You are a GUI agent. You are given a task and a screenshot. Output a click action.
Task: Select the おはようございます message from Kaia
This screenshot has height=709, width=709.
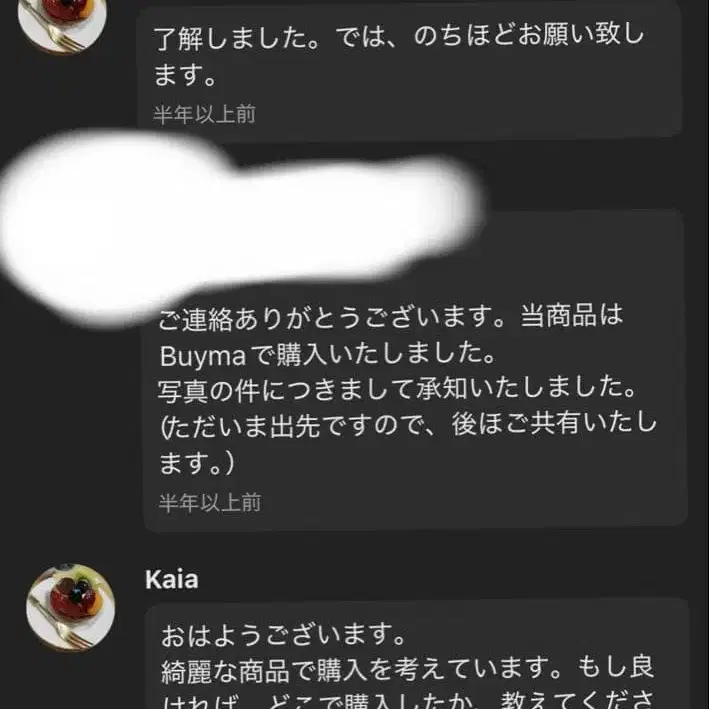tap(417, 655)
